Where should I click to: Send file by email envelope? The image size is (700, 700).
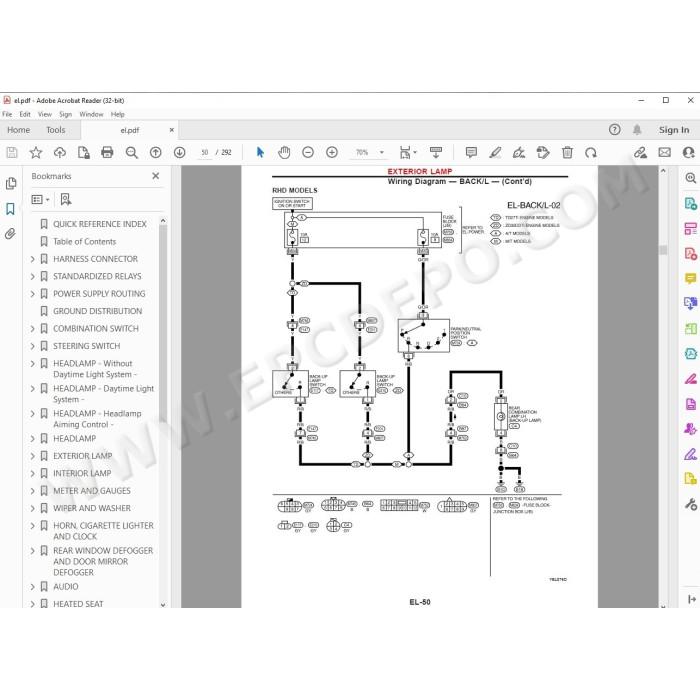[x=664, y=153]
